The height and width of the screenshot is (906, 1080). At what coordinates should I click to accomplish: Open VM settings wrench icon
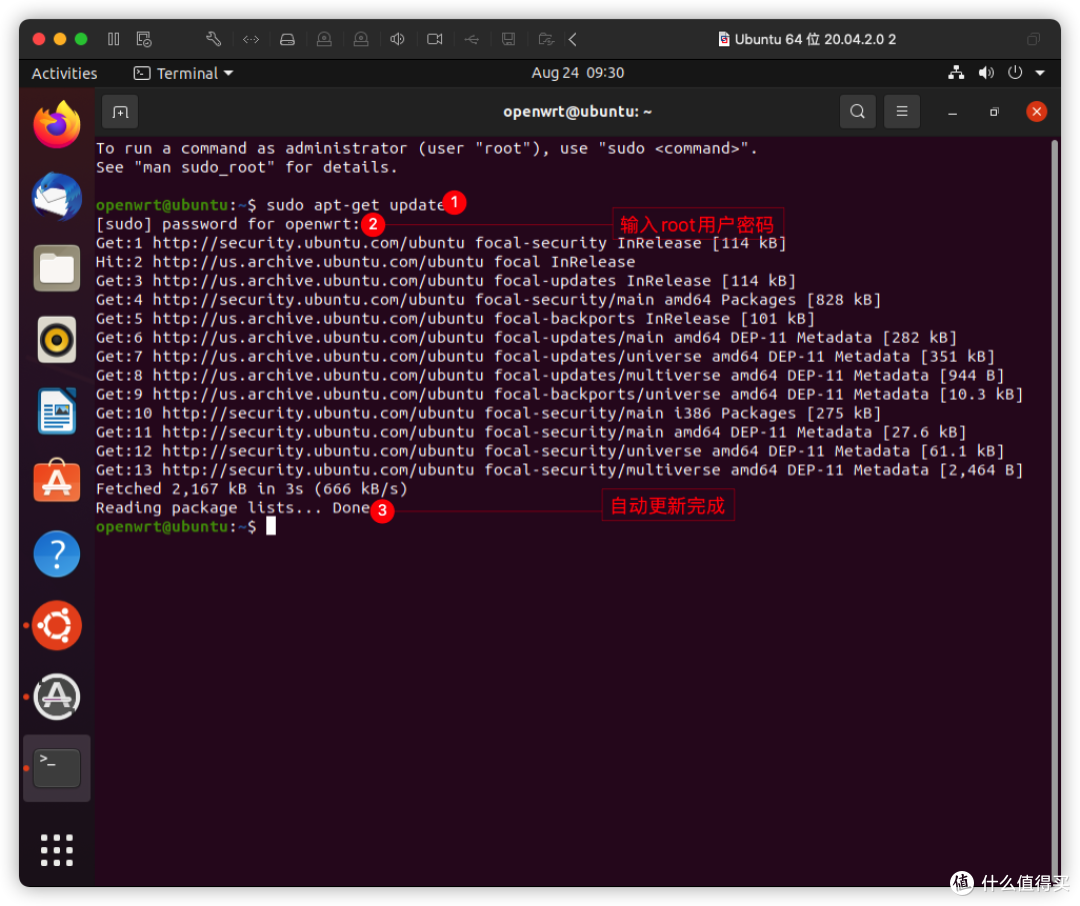214,39
